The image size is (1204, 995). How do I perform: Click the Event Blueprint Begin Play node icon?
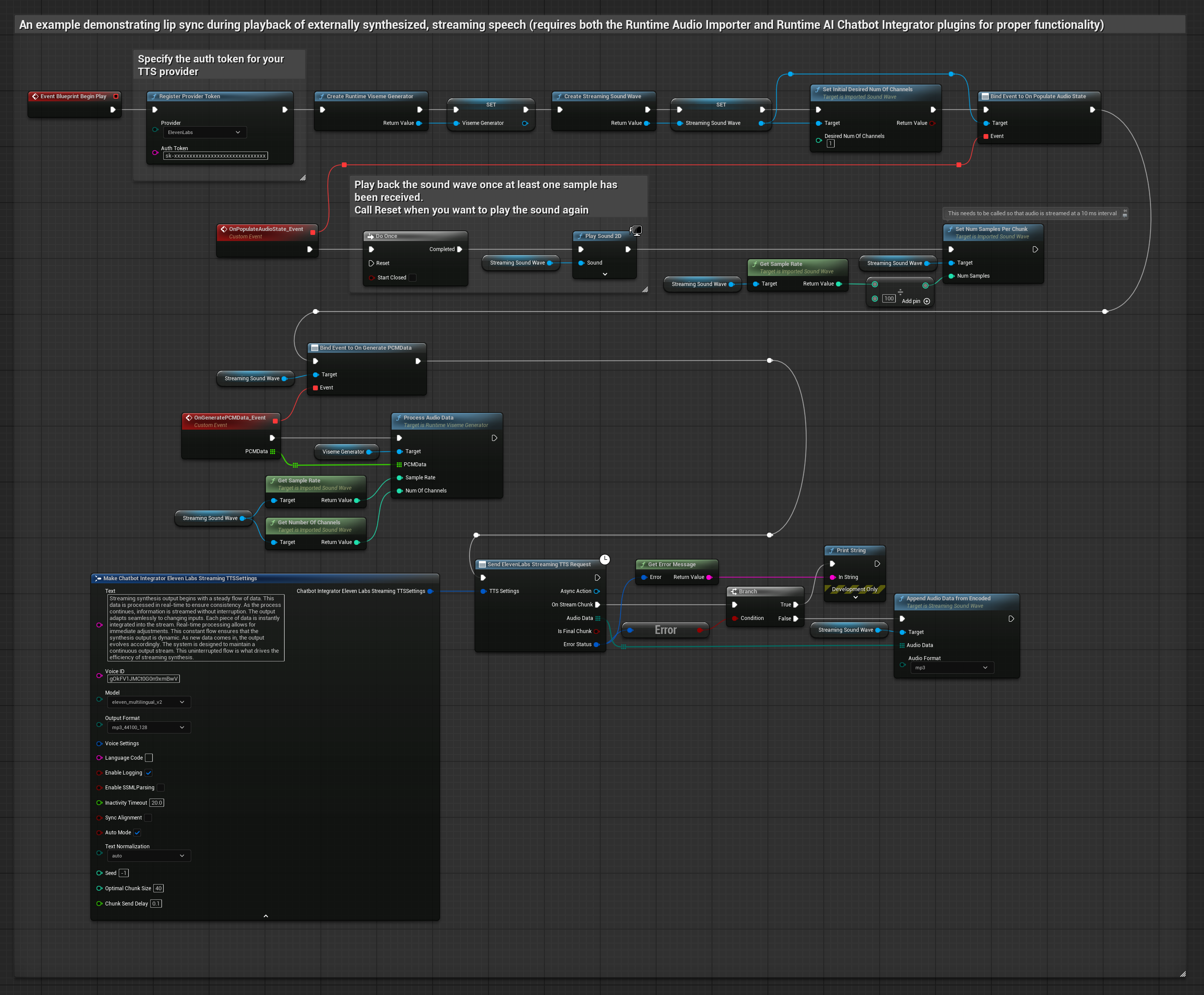pyautogui.click(x=35, y=96)
